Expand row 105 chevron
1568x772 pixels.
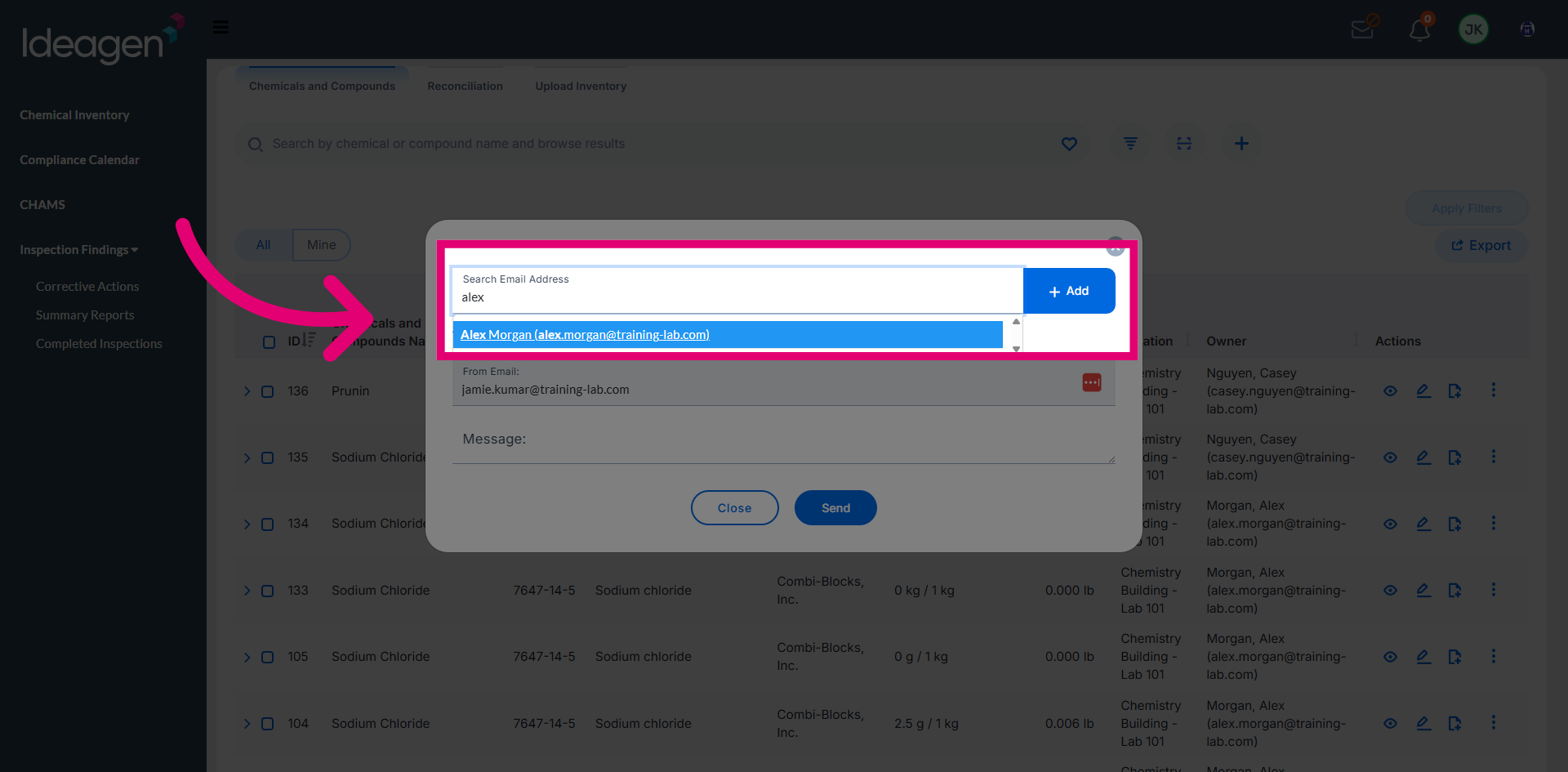(x=247, y=657)
